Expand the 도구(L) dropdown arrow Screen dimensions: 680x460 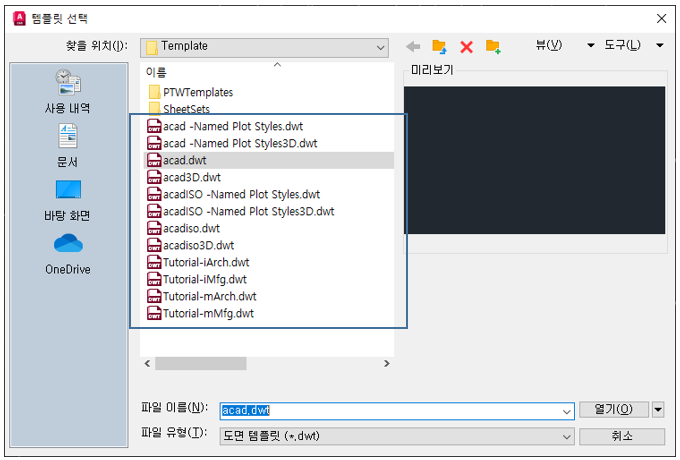pyautogui.click(x=660, y=45)
